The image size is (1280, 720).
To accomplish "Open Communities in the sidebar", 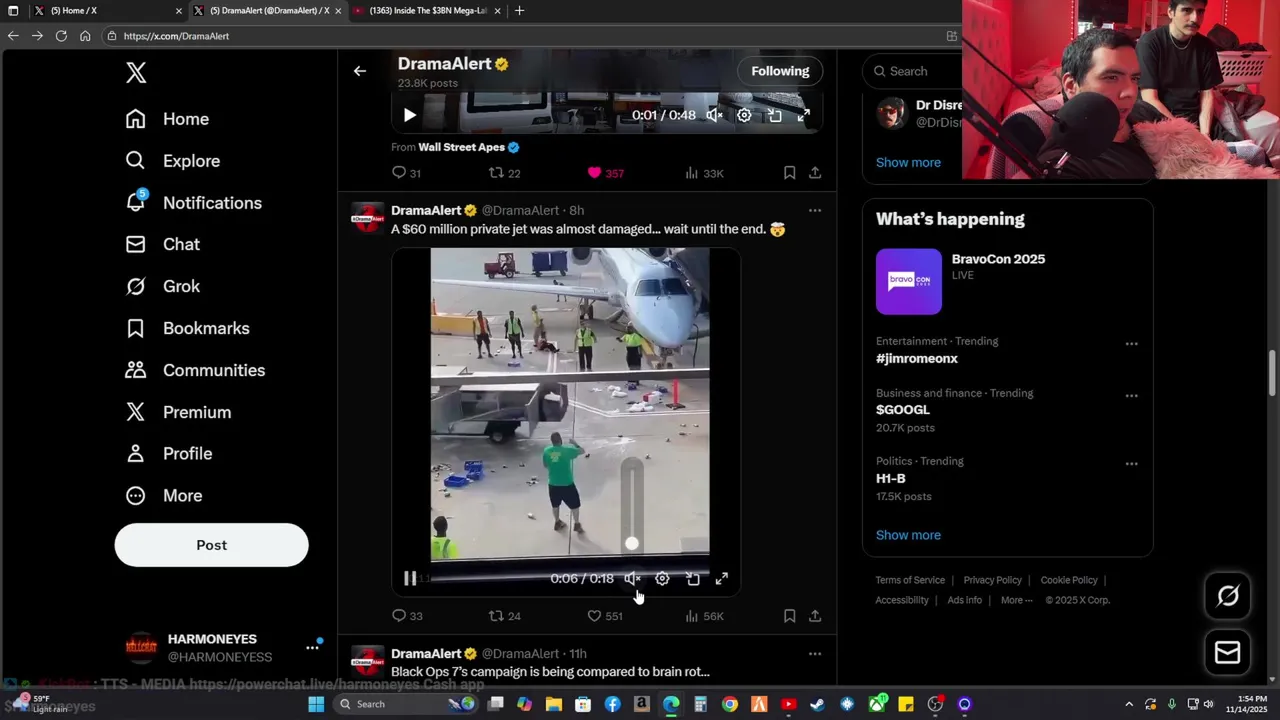I will pos(194,370).
